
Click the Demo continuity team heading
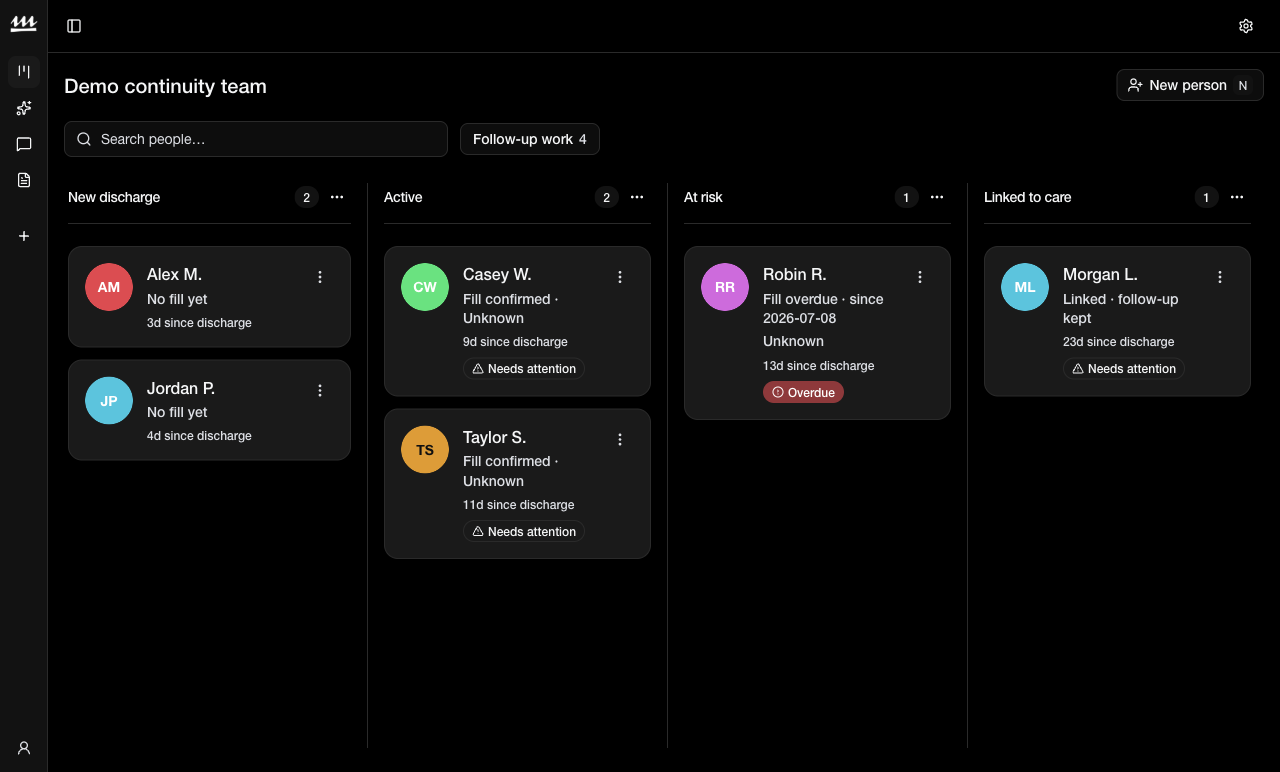165,86
